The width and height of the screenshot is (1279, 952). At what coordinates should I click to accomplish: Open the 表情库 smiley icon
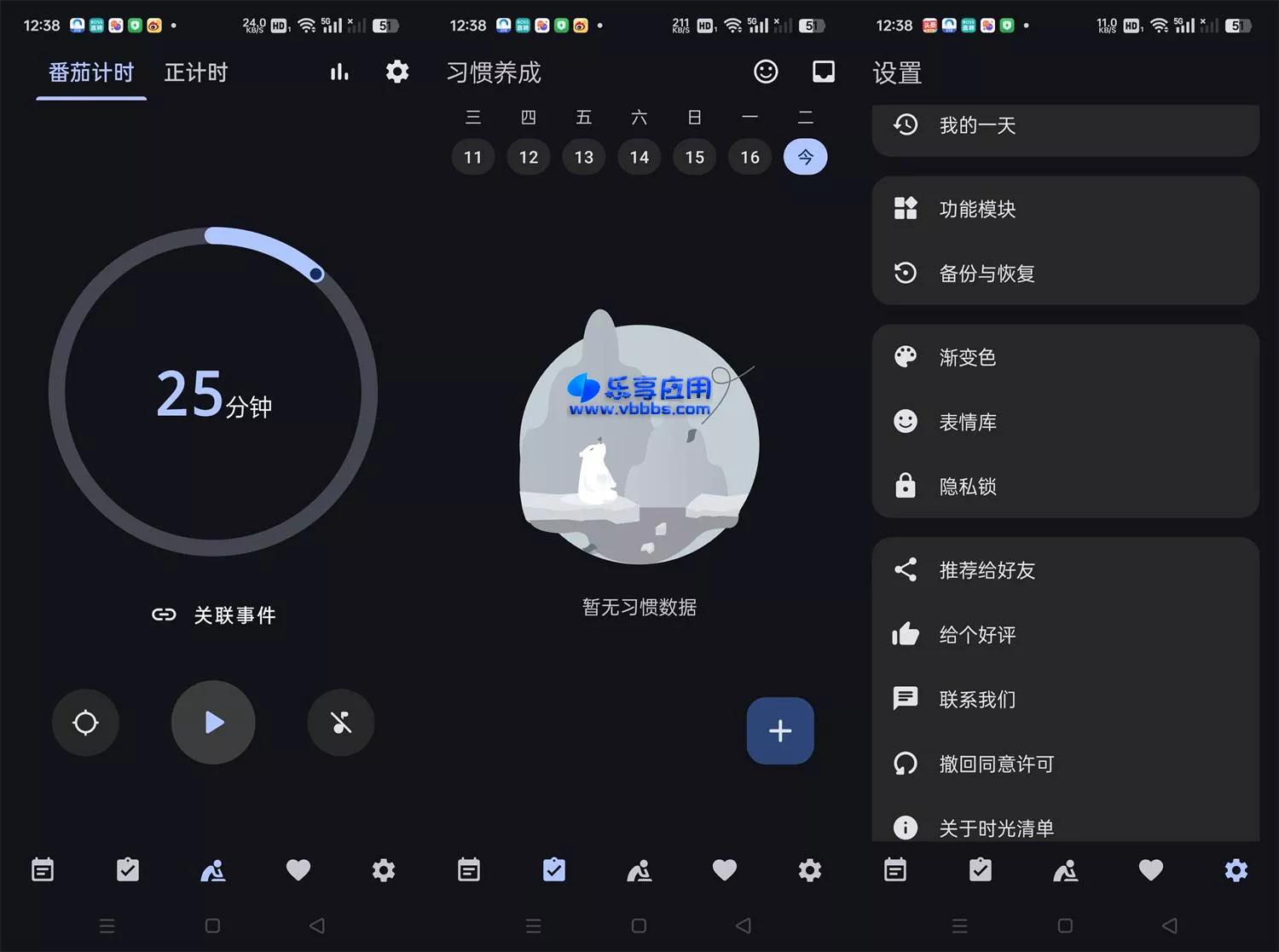coord(905,421)
